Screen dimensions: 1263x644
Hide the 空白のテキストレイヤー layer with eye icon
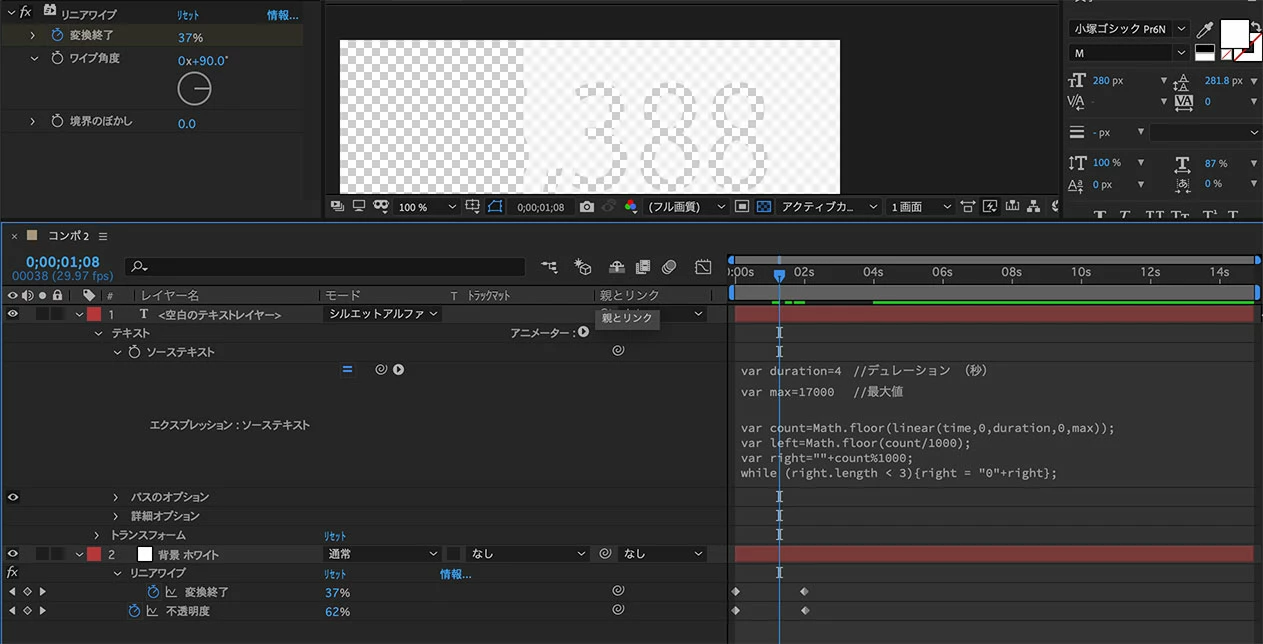[13, 314]
